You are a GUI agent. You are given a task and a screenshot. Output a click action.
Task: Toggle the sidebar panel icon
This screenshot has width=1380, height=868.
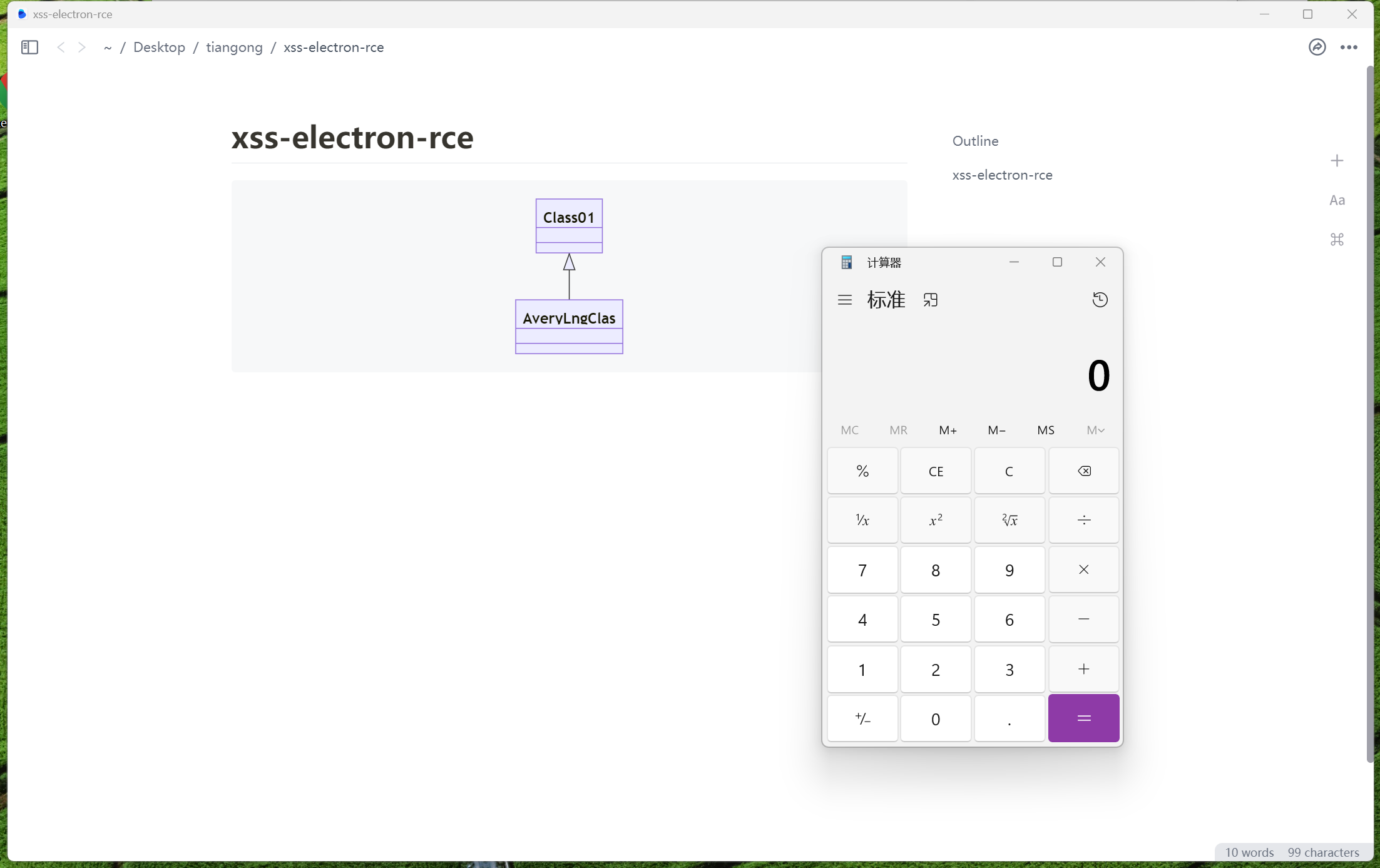point(29,48)
